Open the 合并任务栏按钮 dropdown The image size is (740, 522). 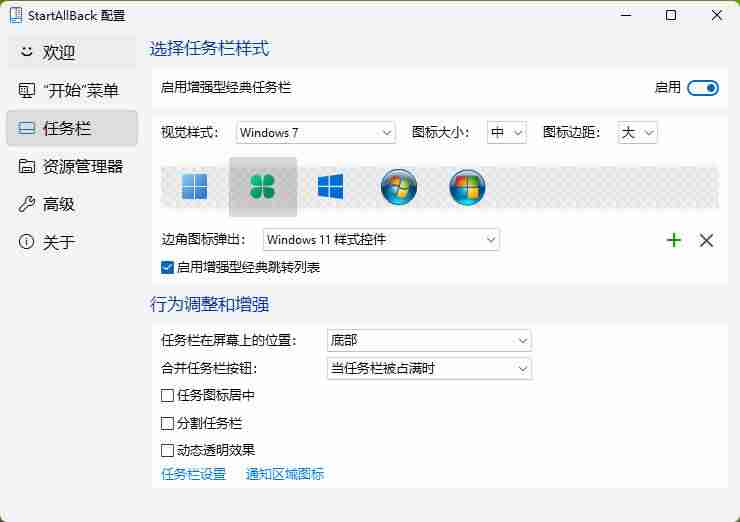[429, 368]
